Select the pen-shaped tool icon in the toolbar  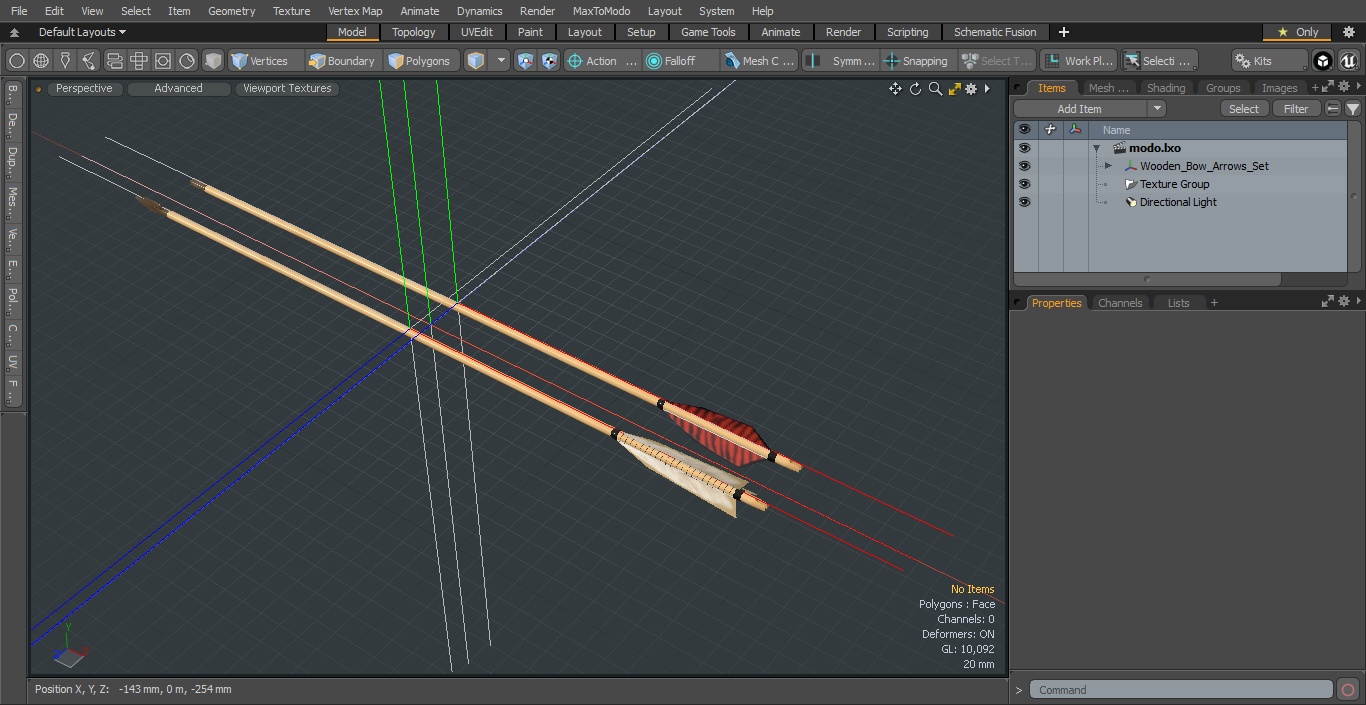pos(65,61)
